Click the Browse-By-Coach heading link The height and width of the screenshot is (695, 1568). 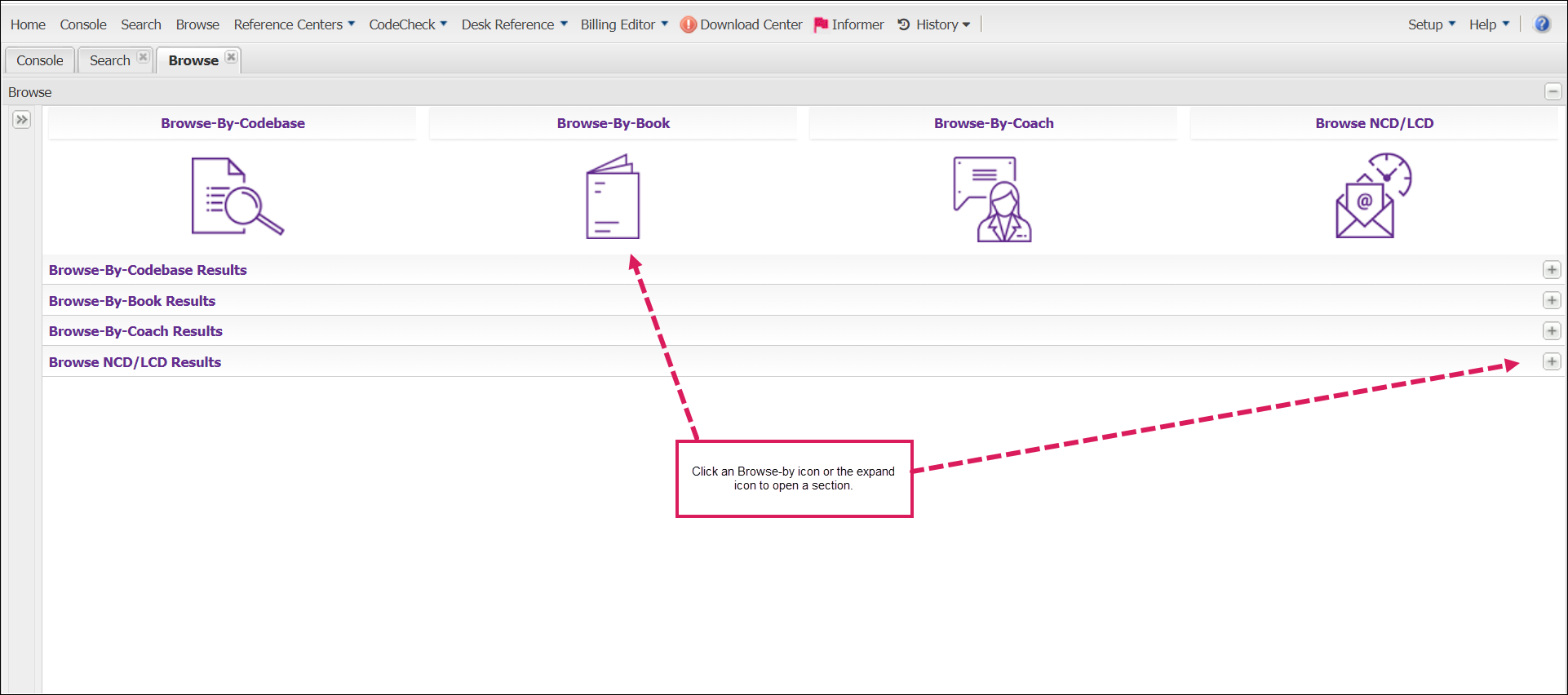point(994,123)
